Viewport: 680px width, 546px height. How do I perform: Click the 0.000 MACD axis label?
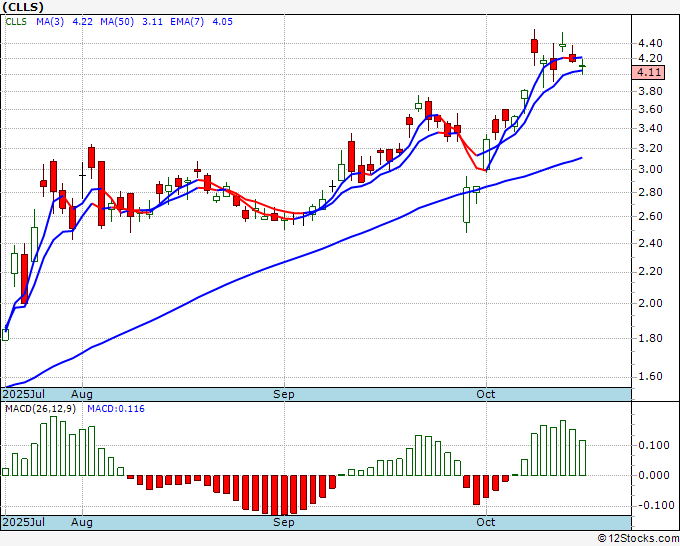pyautogui.click(x=654, y=475)
